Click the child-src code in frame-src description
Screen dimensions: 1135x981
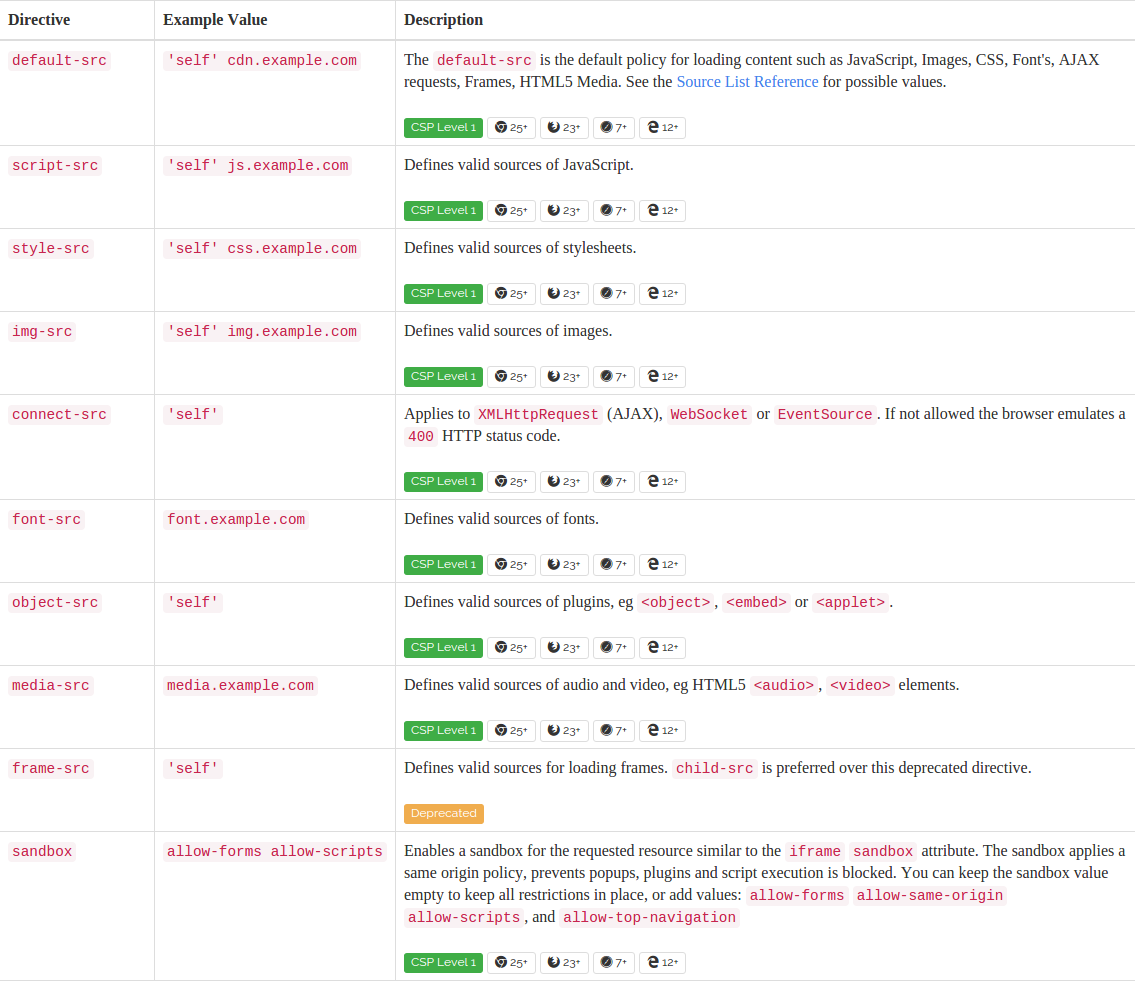[x=714, y=769]
